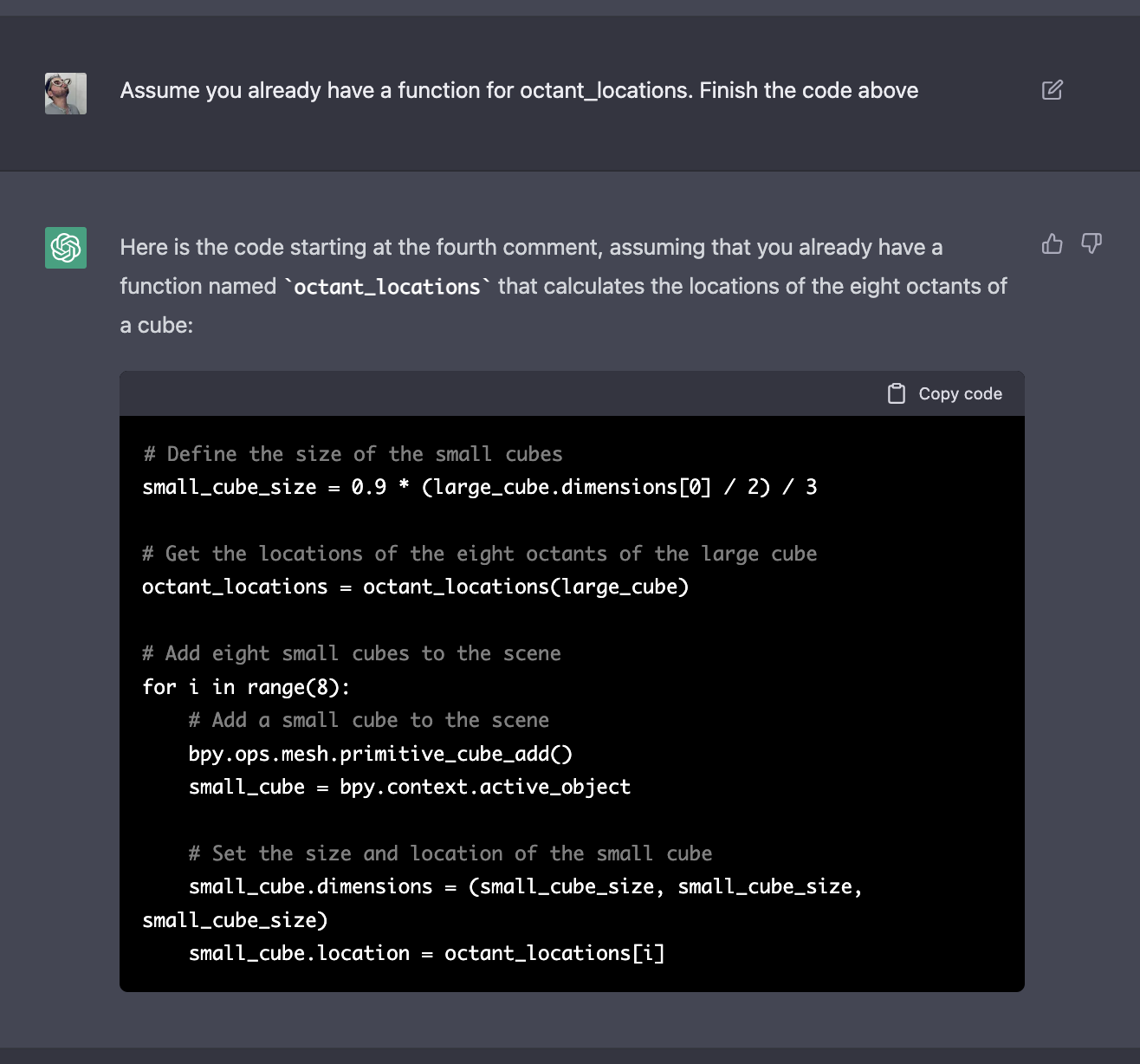Click the octant_locations(large_cube) call line

[415, 587]
